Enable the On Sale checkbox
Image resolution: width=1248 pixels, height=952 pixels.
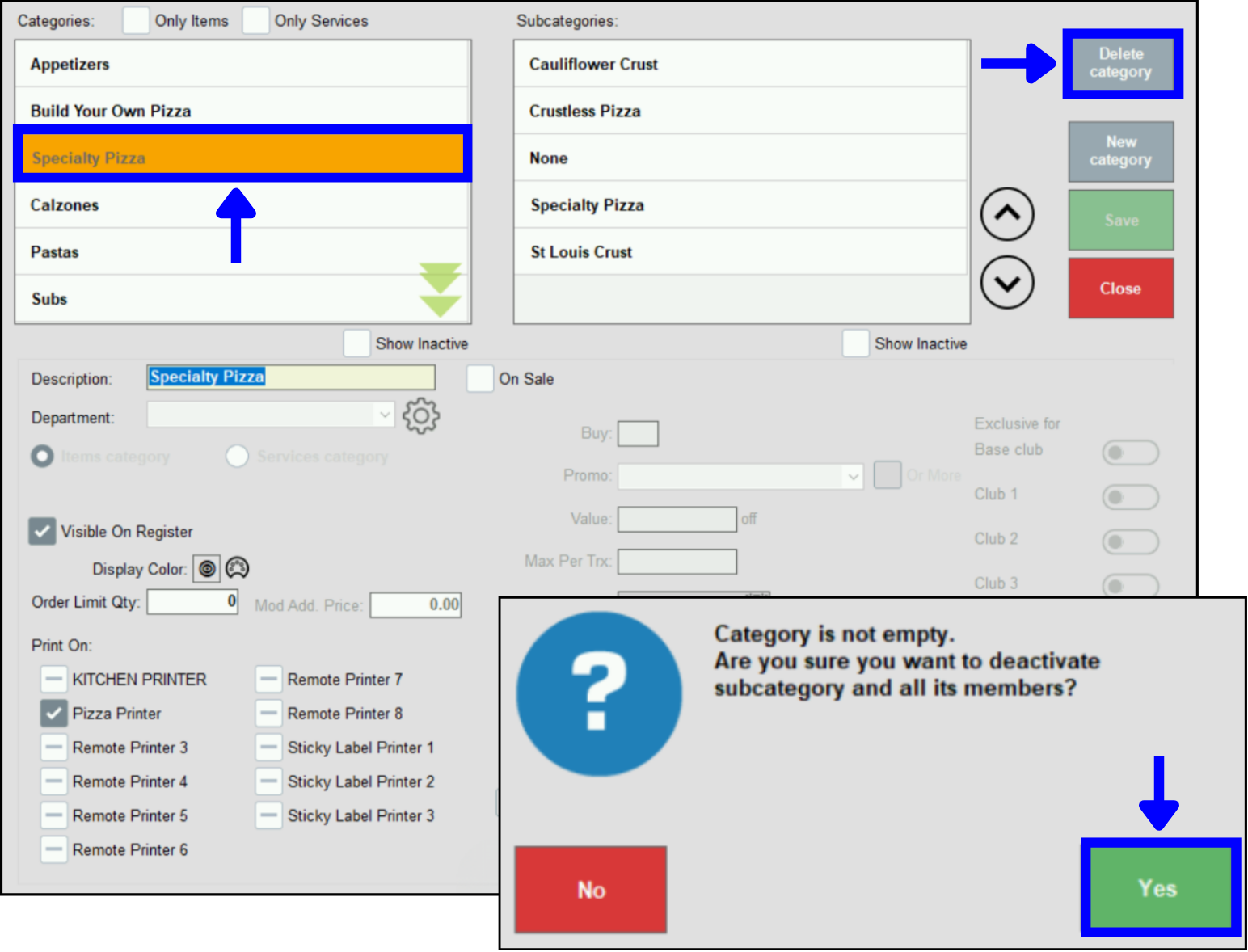click(480, 378)
